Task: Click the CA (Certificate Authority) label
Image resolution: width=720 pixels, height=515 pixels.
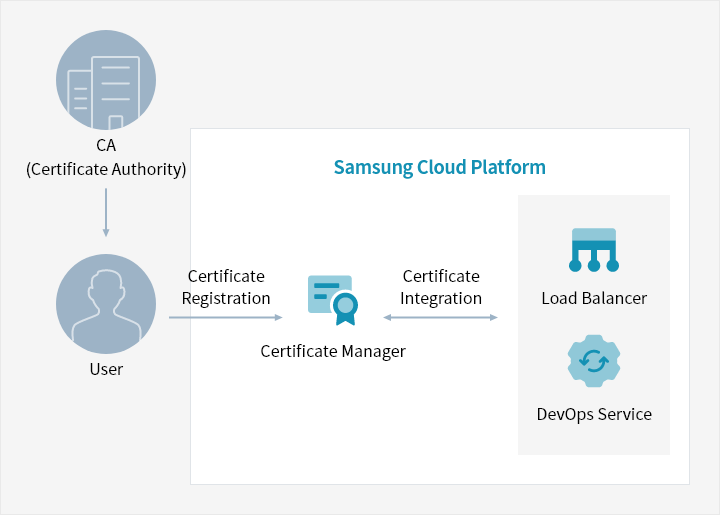Action: click(106, 157)
